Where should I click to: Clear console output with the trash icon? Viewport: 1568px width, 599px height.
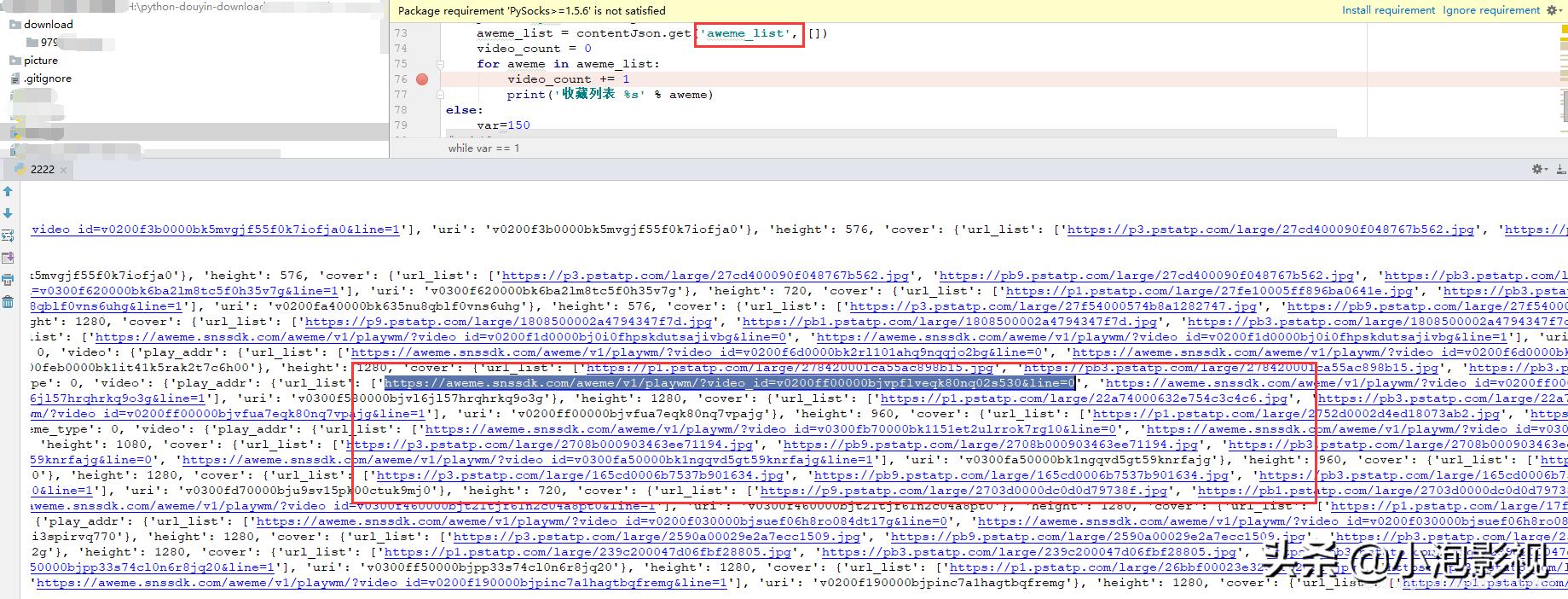[x=8, y=302]
